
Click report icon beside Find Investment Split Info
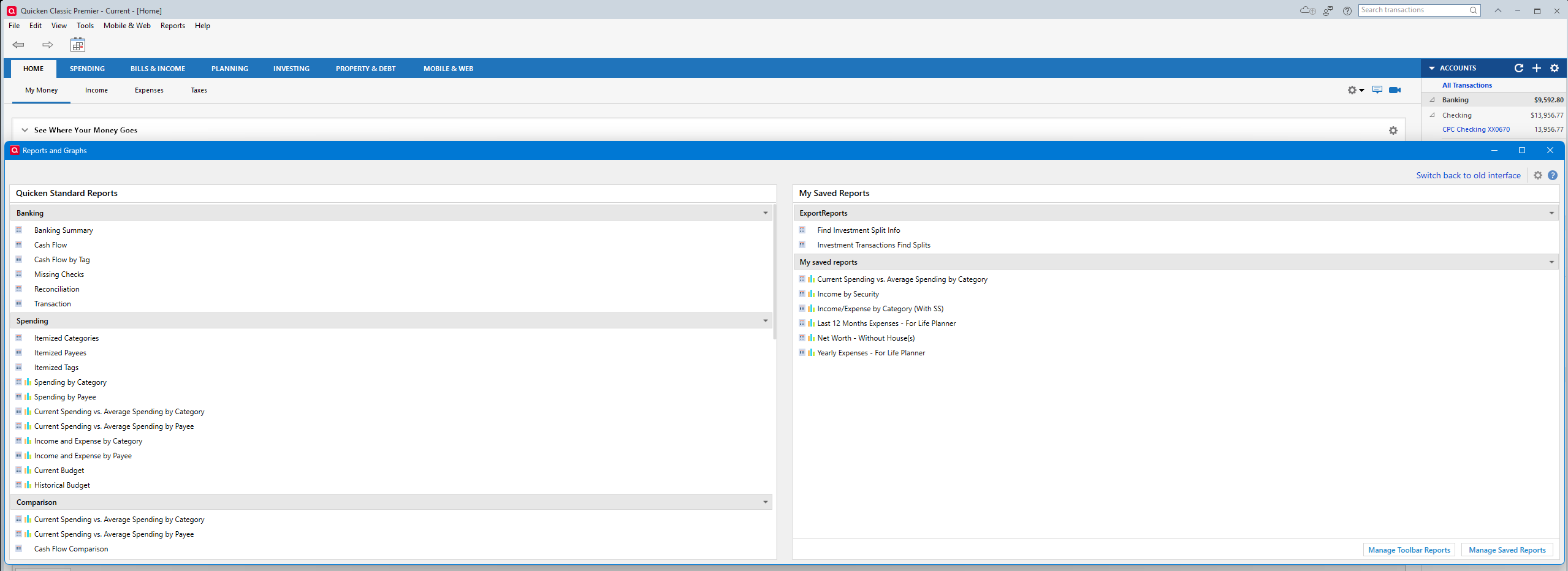802,230
